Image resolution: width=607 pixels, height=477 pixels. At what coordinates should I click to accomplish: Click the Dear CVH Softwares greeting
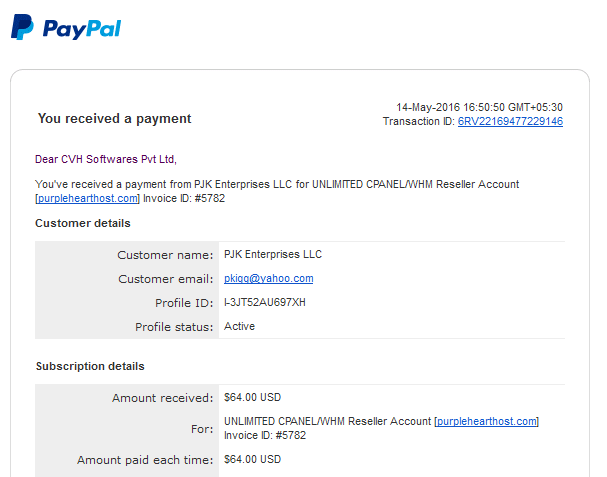point(106,159)
